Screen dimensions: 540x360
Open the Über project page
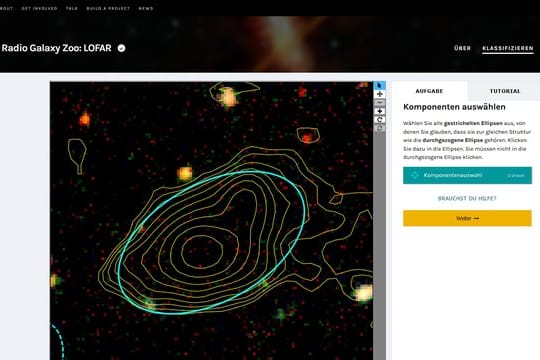tap(462, 48)
